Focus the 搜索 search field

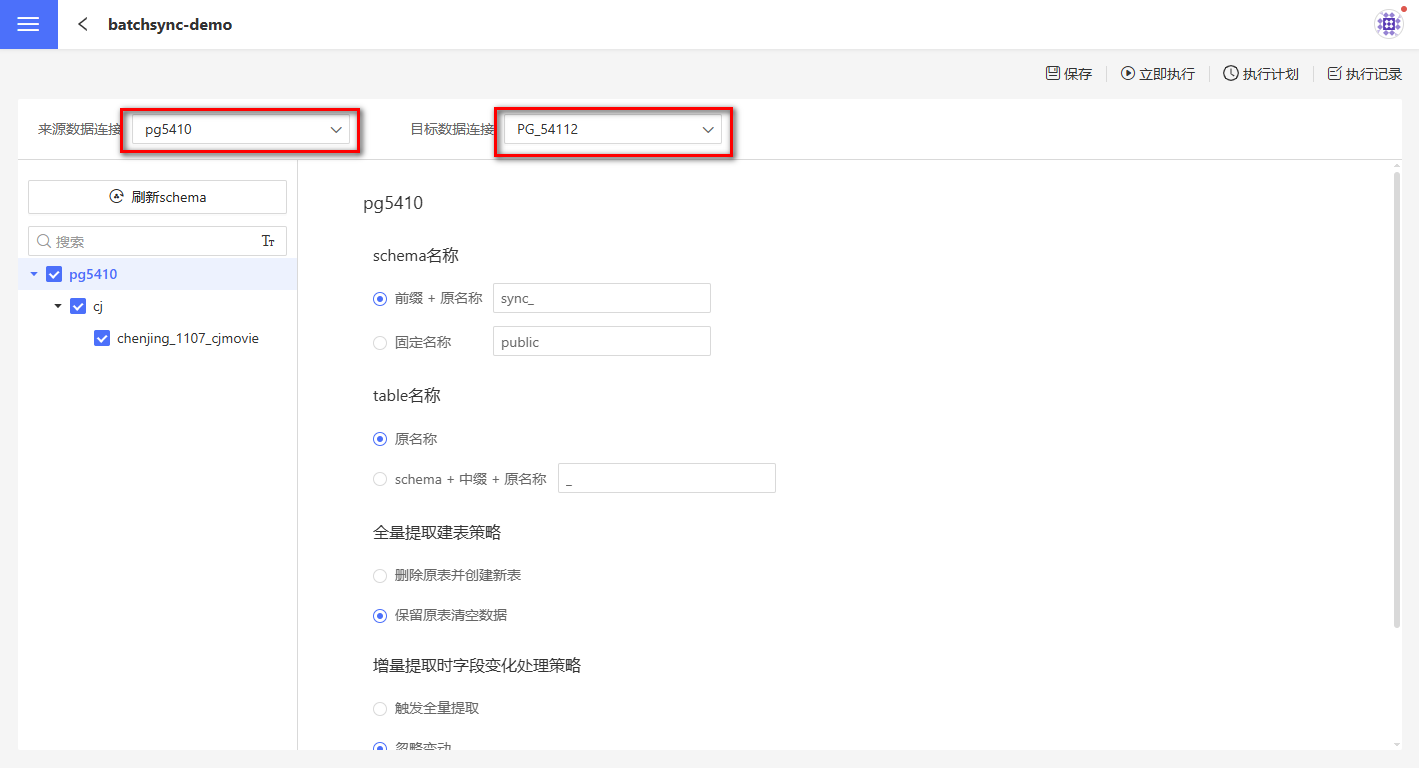[156, 241]
